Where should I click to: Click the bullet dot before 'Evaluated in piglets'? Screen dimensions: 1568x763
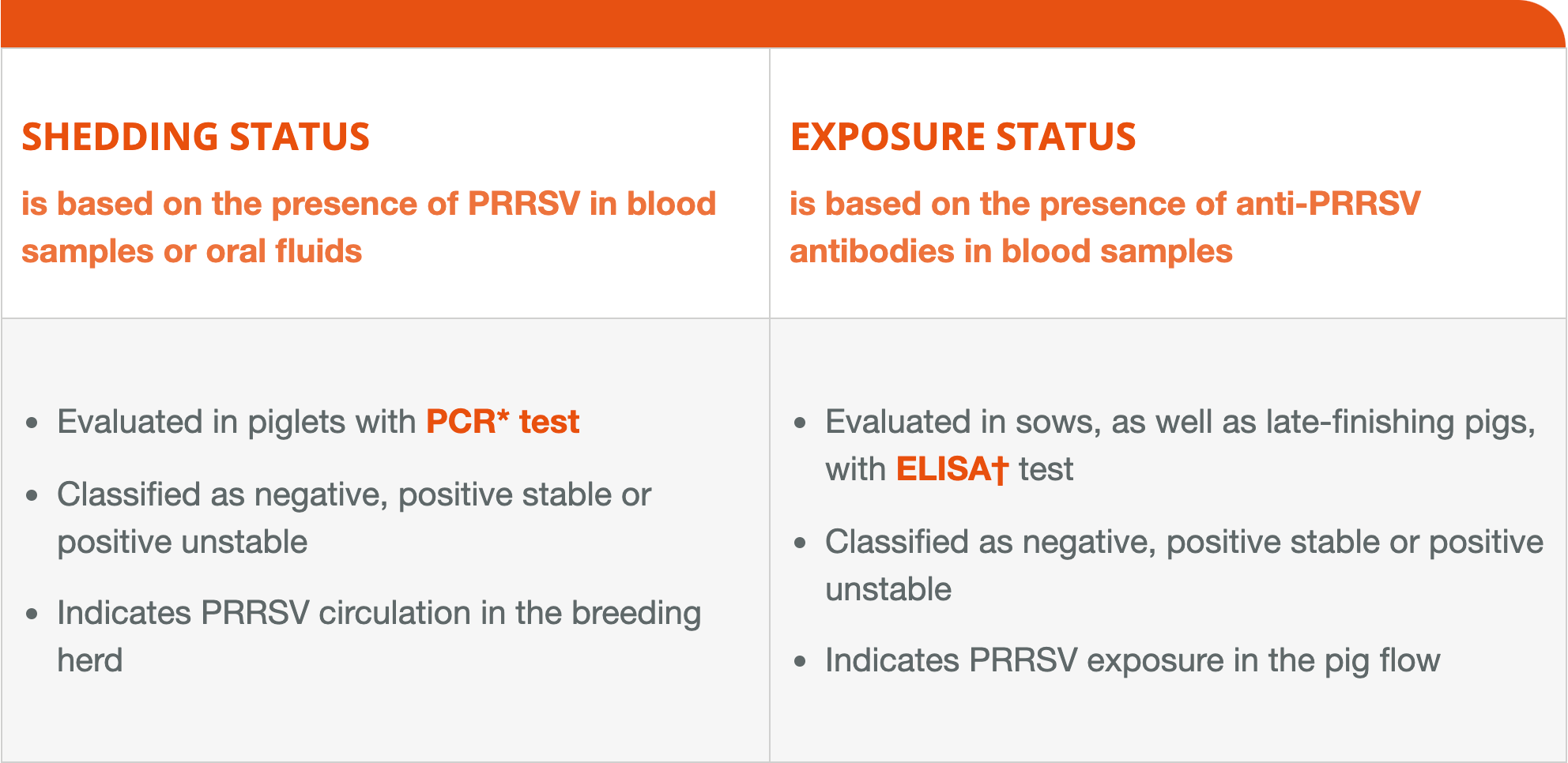click(32, 423)
